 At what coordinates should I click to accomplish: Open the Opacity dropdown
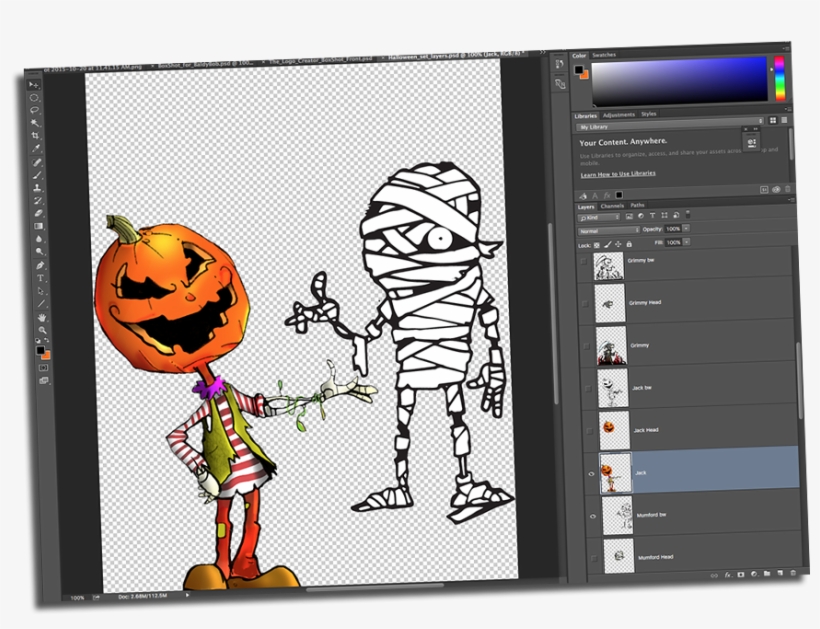(686, 229)
